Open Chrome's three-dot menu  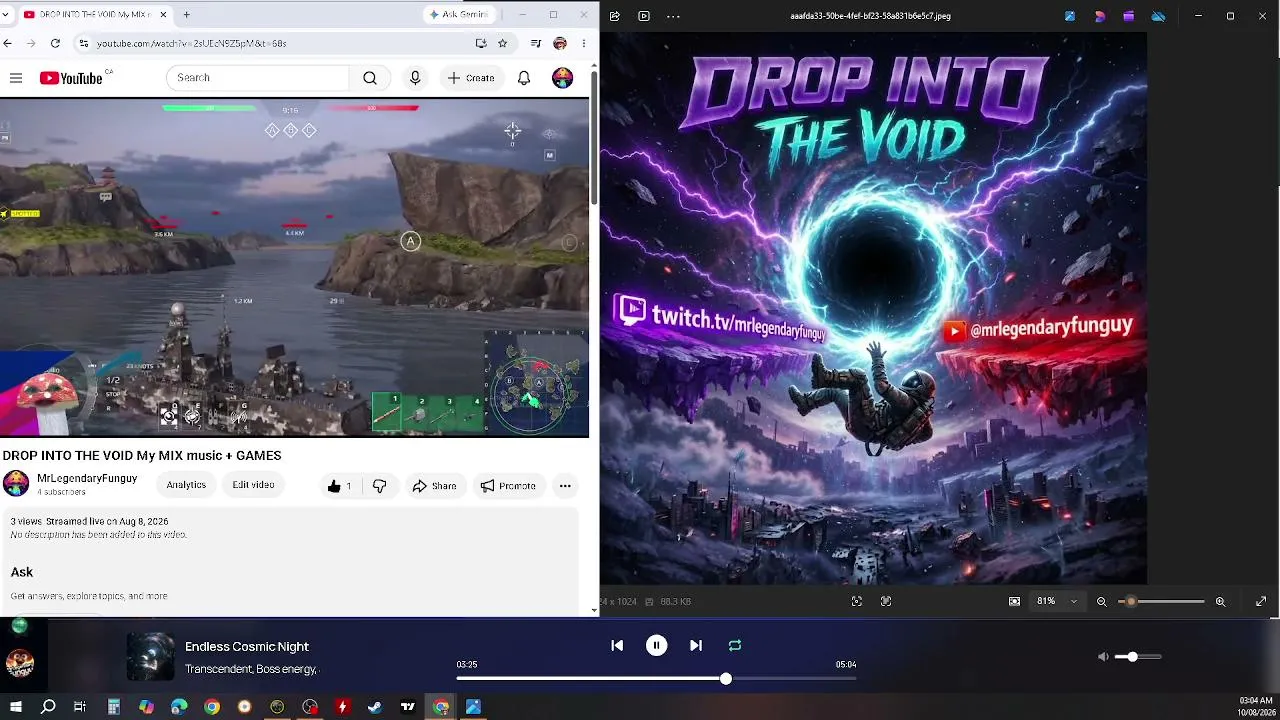[x=584, y=44]
